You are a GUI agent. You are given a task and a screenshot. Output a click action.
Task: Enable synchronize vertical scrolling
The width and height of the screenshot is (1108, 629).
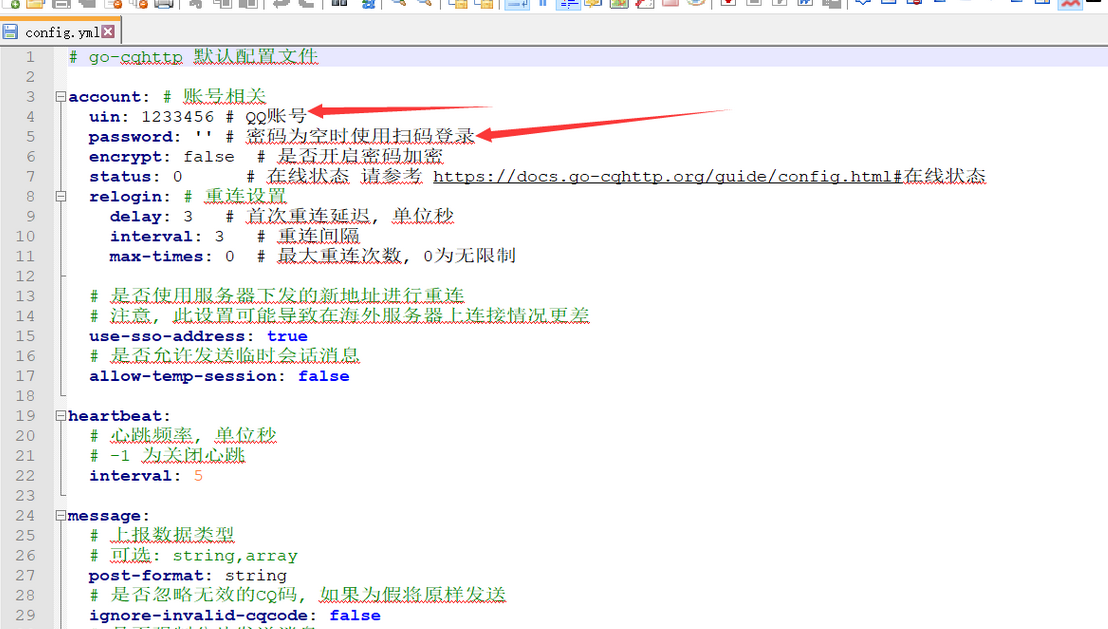(x=458, y=6)
